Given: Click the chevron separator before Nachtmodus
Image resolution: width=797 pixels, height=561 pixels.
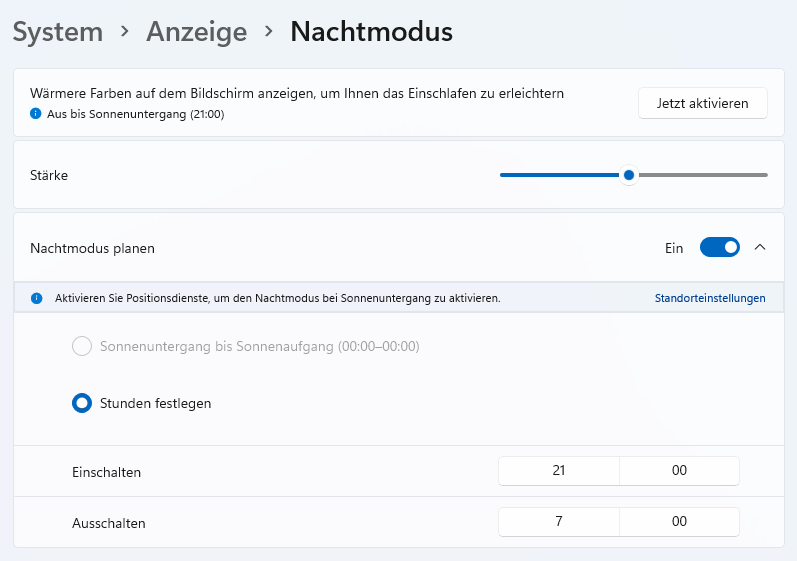Looking at the screenshot, I should tap(268, 32).
